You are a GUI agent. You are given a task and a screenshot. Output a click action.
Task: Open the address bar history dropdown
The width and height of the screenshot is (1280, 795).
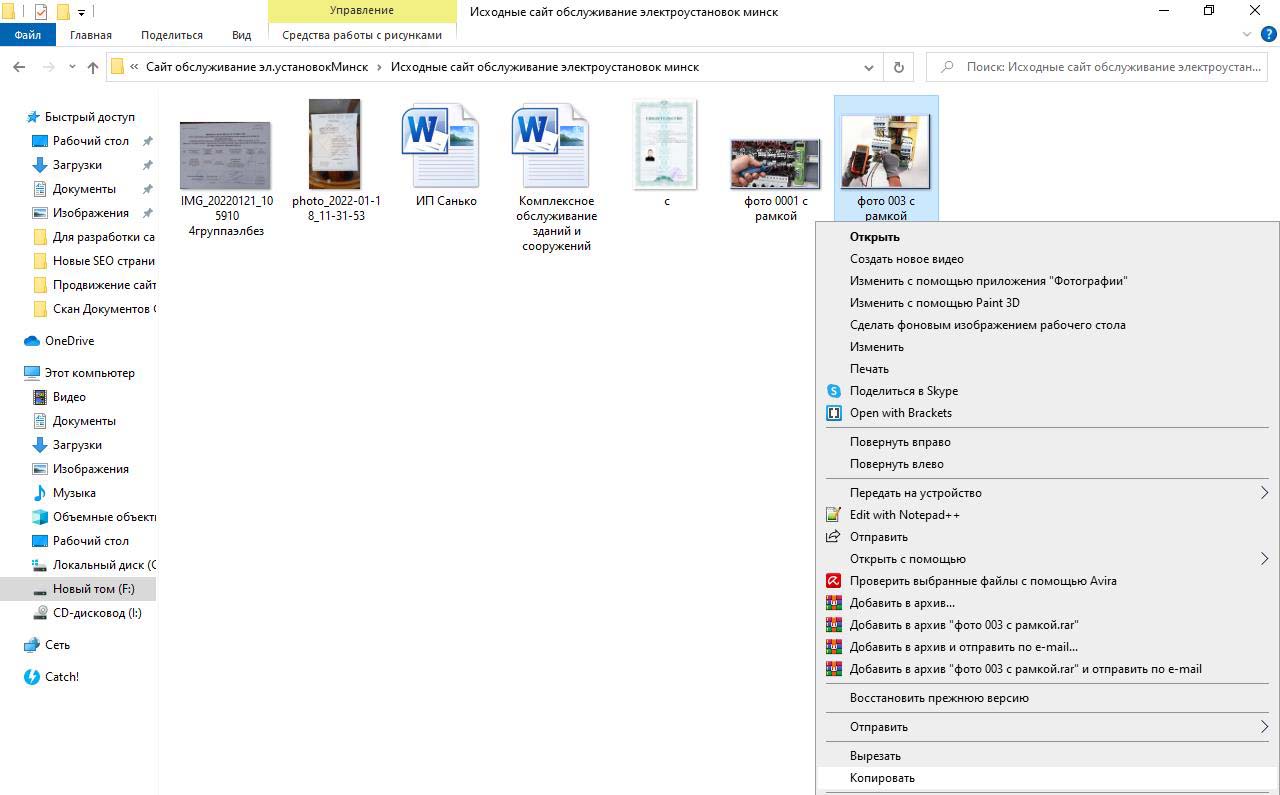[869, 67]
